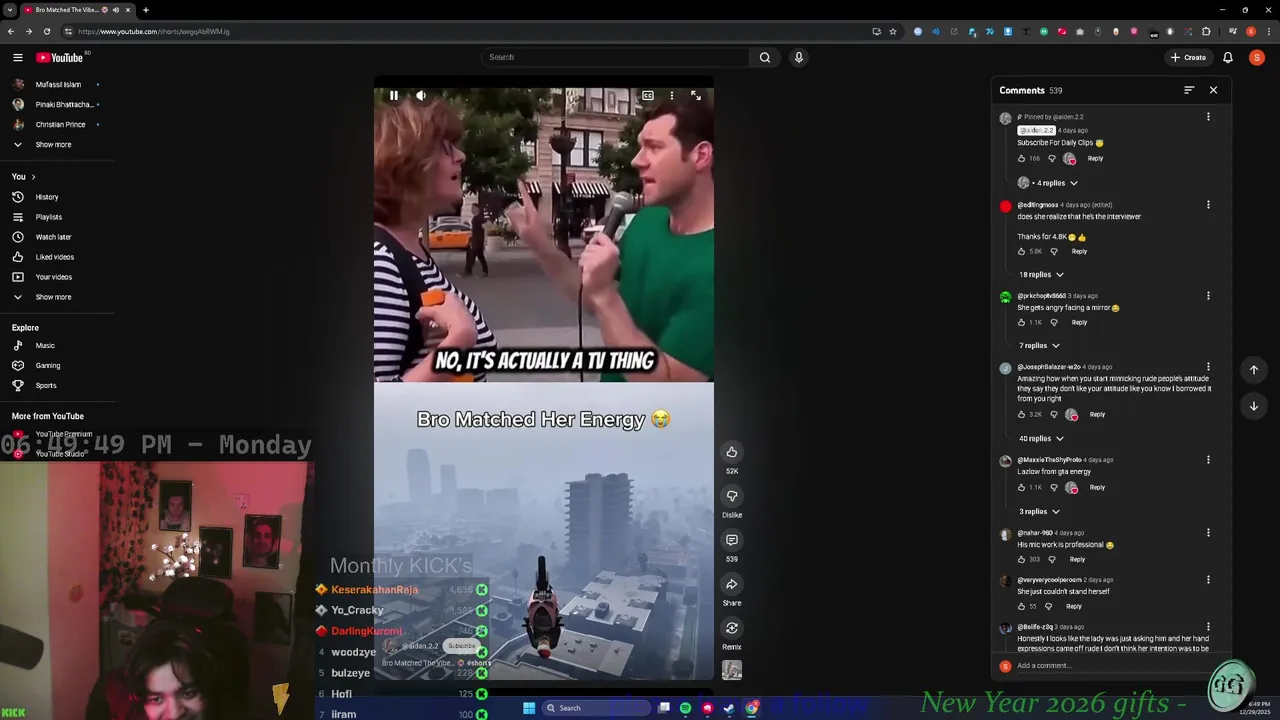The height and width of the screenshot is (720, 1280).
Task: Expand the 40 replies thread
Action: click(1041, 439)
